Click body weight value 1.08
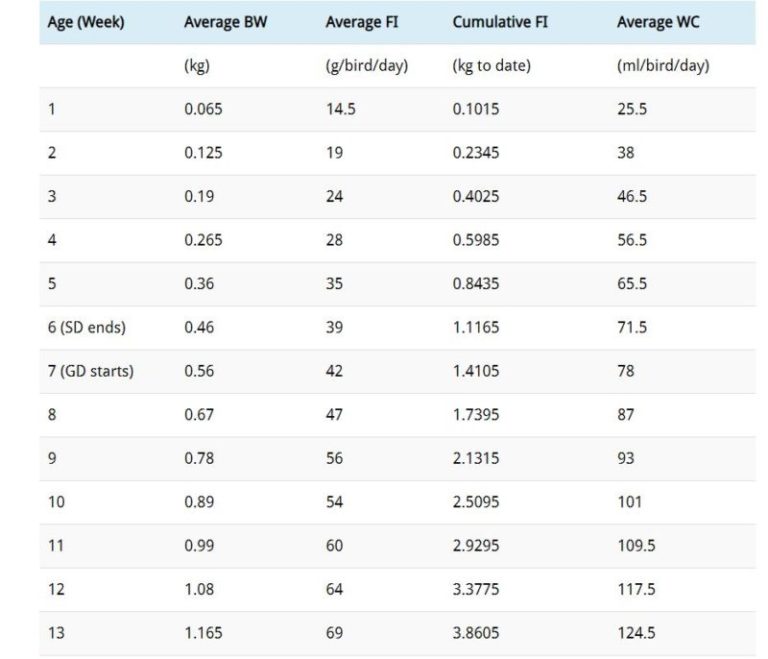Viewport: 768px width, 659px height. point(199,589)
